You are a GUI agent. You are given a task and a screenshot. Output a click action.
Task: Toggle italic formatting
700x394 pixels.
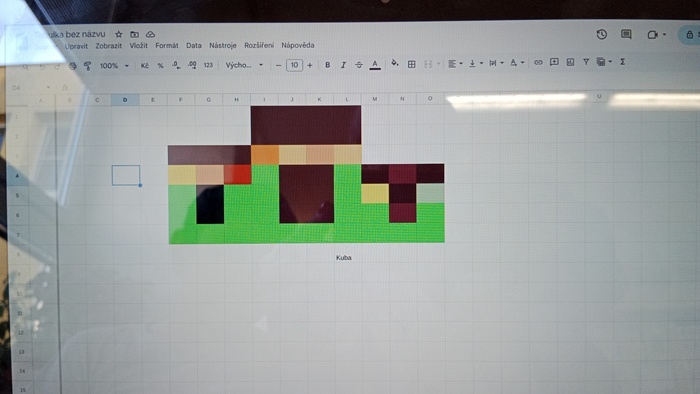pos(343,65)
